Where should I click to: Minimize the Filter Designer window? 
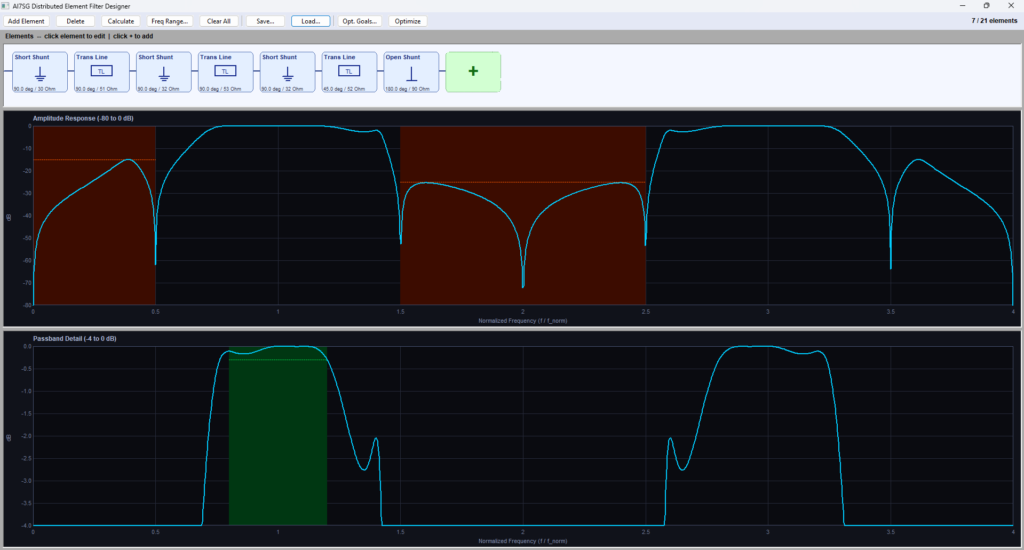963,5
